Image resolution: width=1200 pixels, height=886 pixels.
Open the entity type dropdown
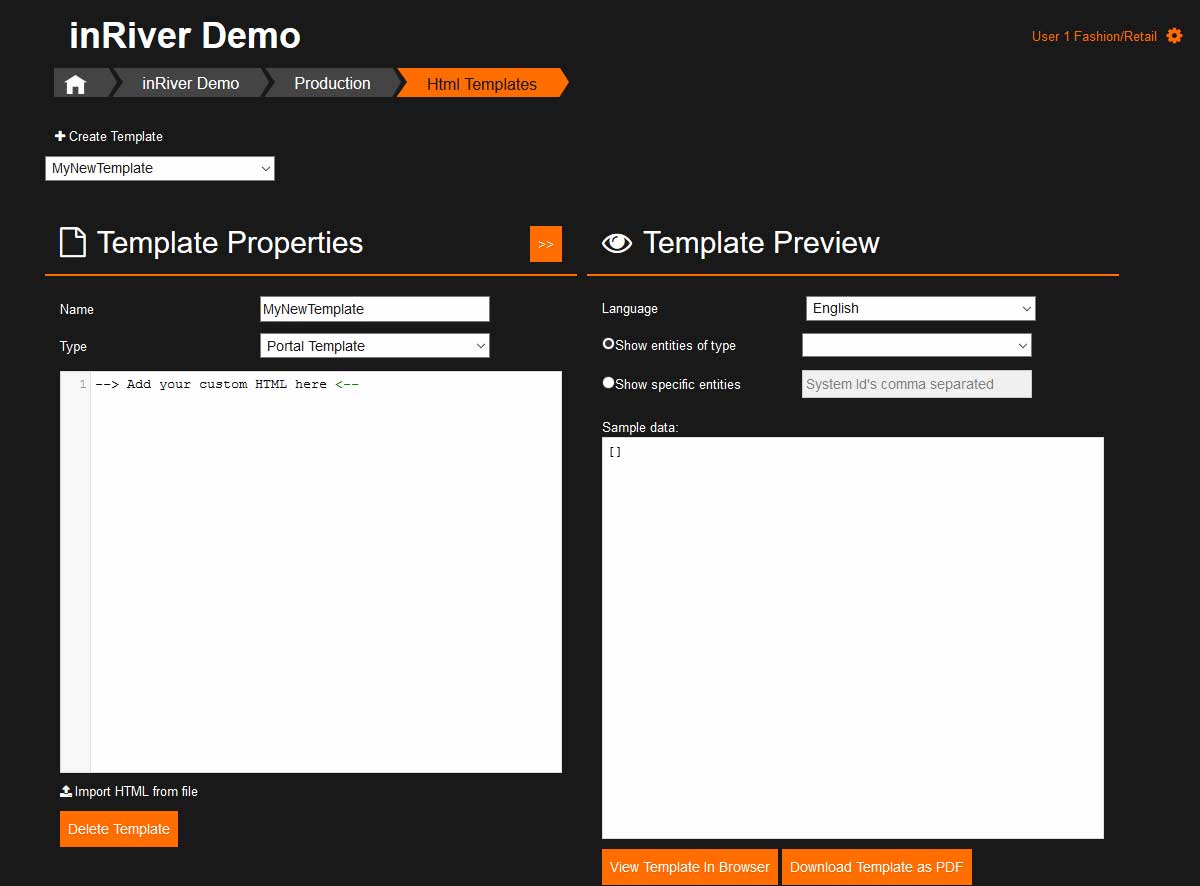click(x=917, y=345)
